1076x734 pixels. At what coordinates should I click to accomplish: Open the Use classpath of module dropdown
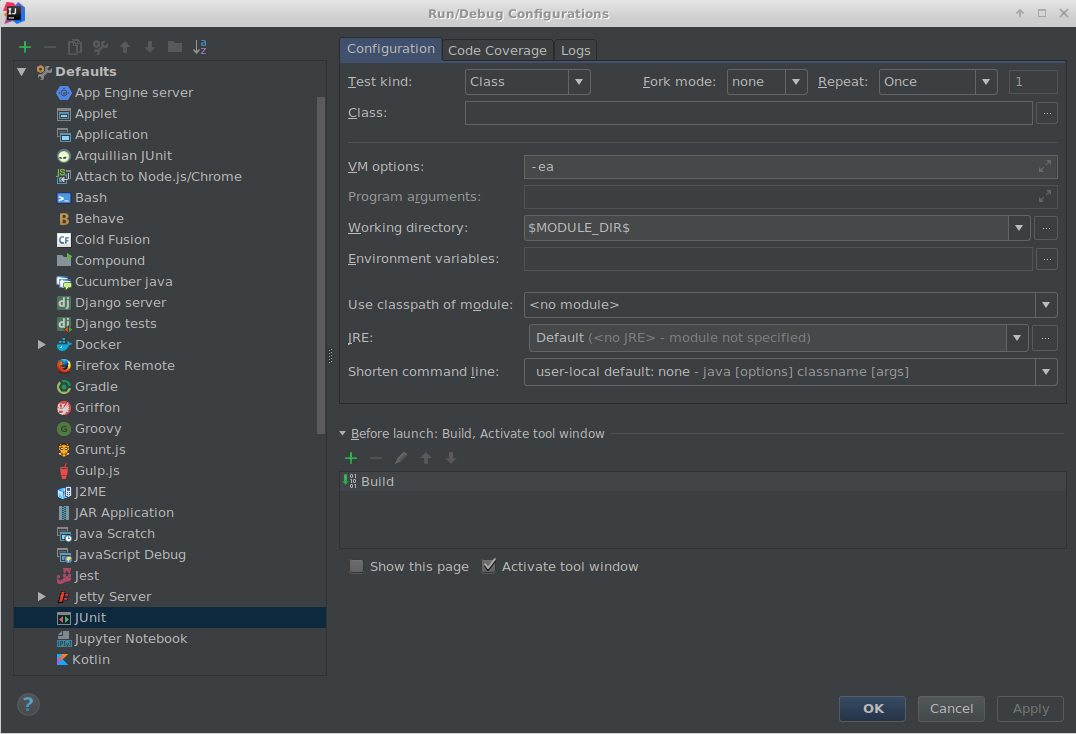click(791, 305)
